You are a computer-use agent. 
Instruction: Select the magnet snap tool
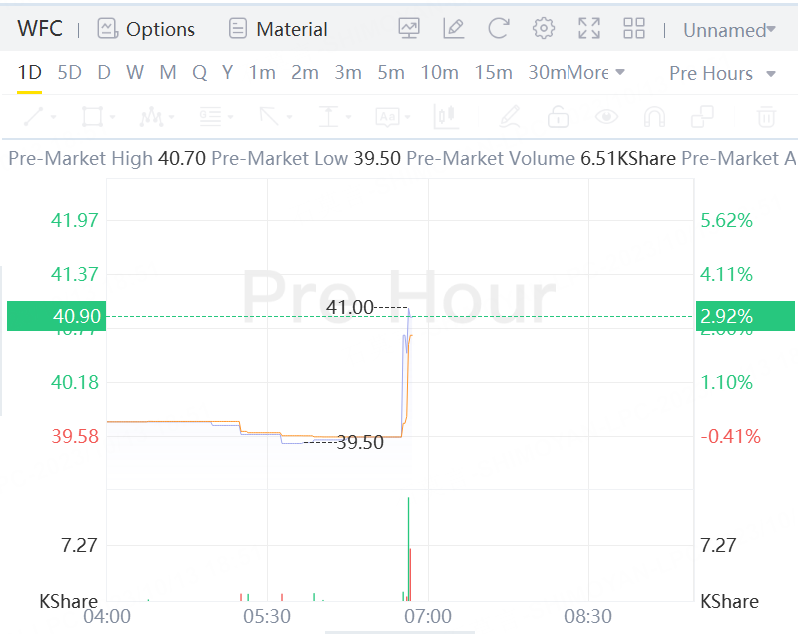tap(654, 117)
